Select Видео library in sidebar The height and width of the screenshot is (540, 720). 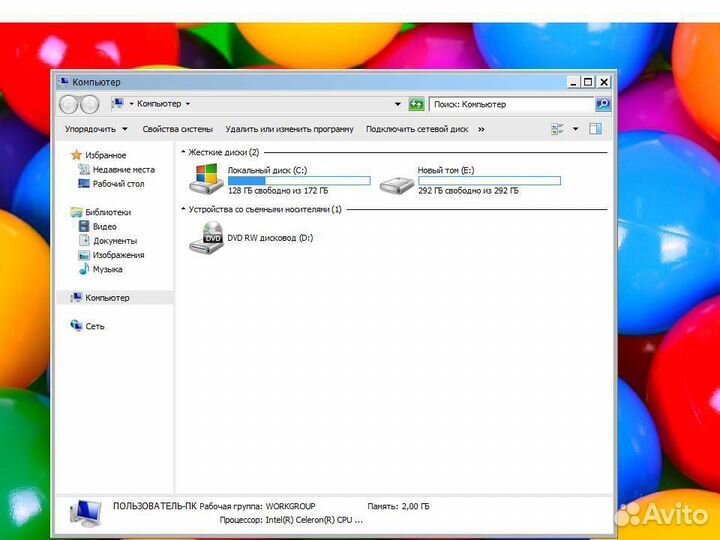pyautogui.click(x=105, y=226)
